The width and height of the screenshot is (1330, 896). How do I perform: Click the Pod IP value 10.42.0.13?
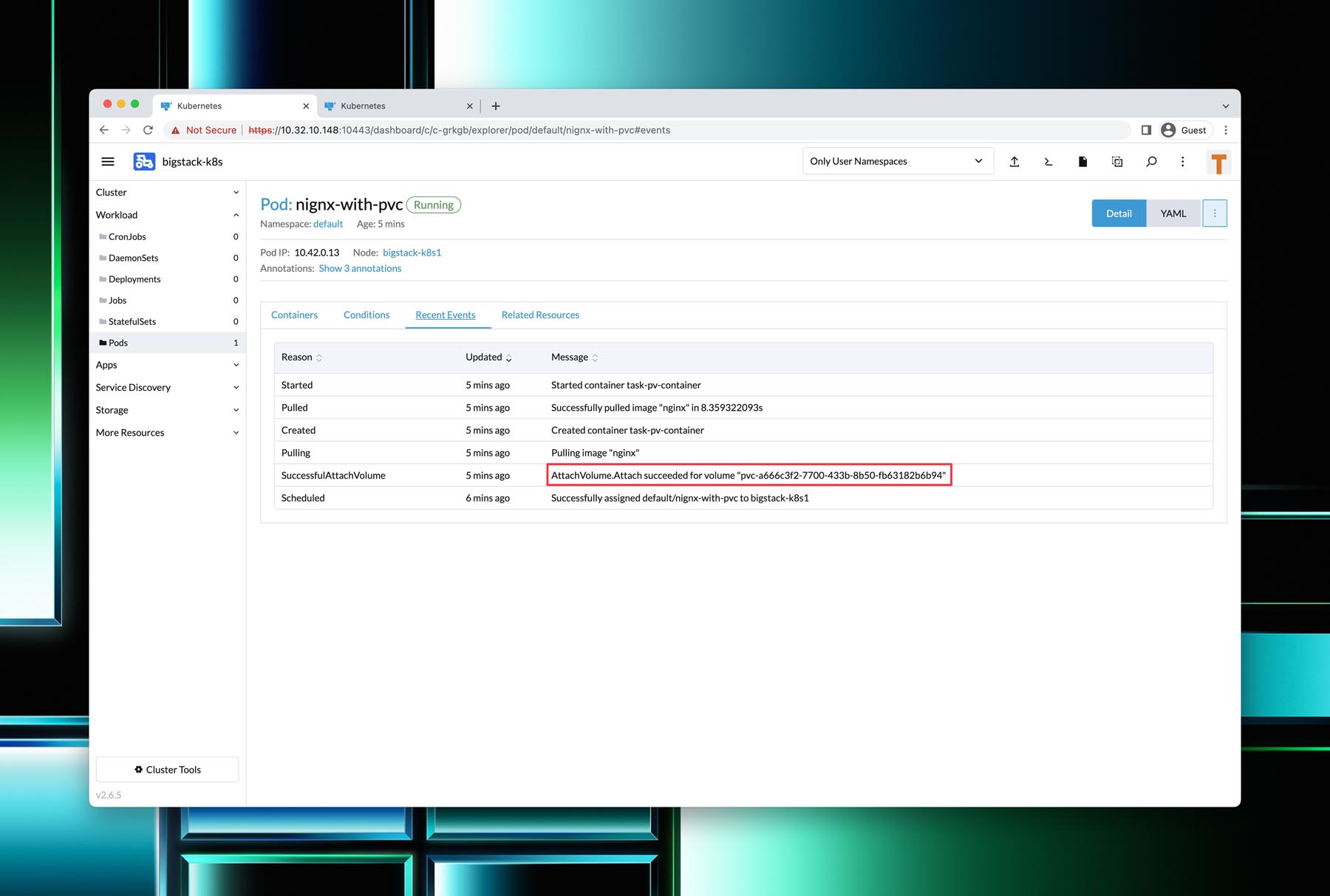coord(316,253)
